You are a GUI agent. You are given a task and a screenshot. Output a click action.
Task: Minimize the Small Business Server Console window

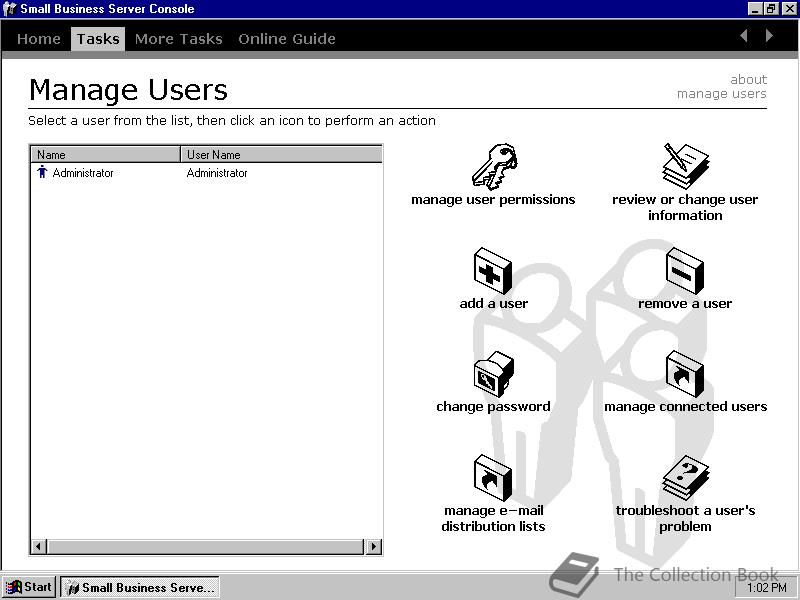[755, 9]
